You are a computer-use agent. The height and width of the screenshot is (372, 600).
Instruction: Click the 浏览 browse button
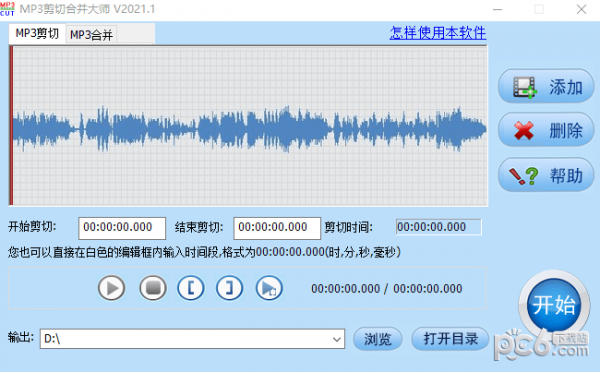[x=378, y=339]
